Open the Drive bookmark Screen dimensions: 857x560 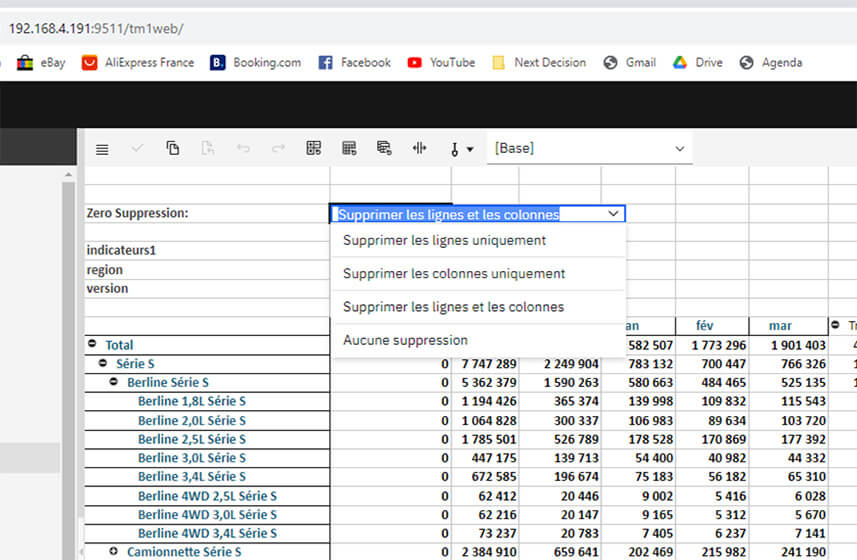click(x=697, y=63)
